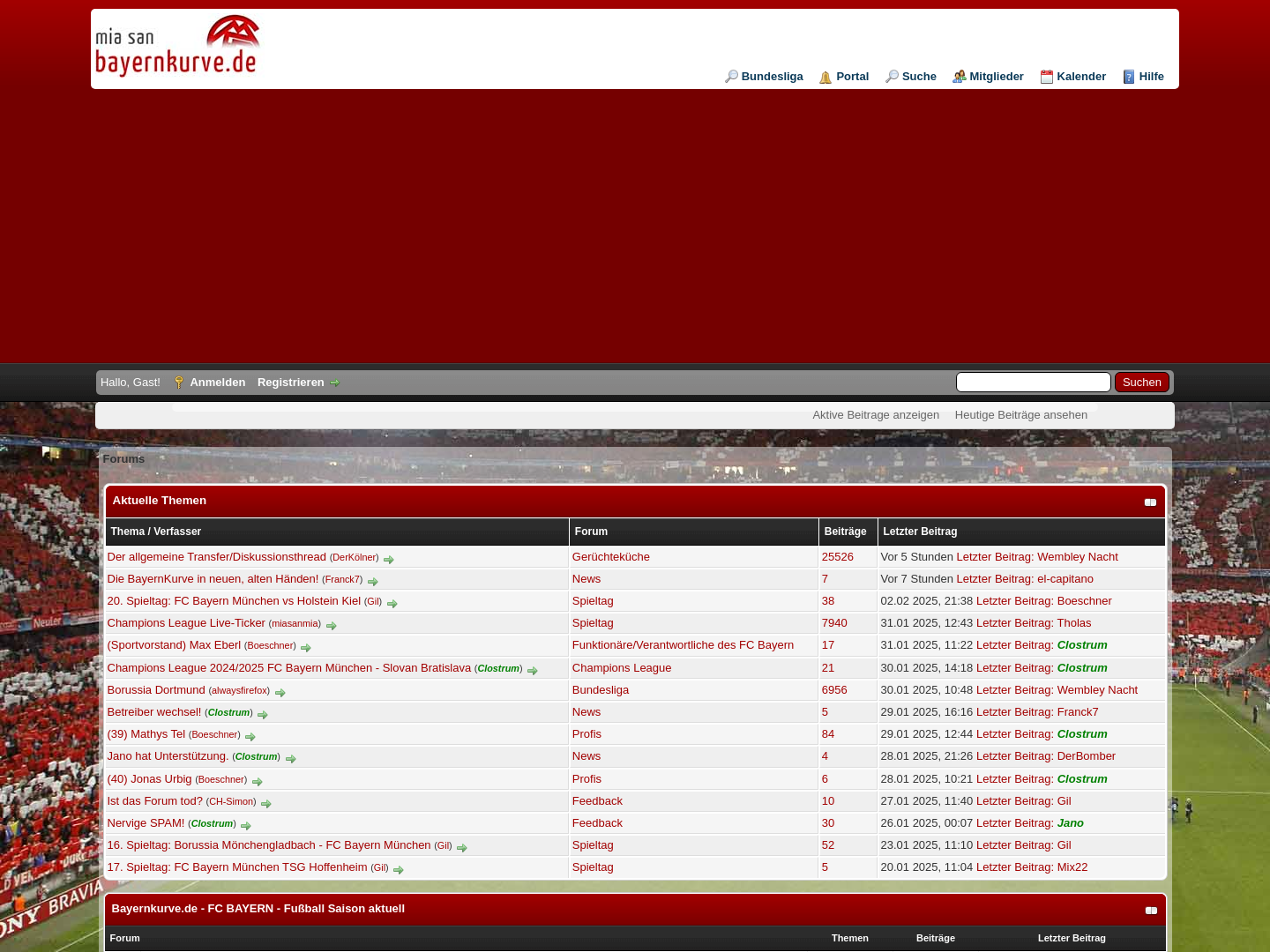Click the Registrieren link

click(x=291, y=383)
